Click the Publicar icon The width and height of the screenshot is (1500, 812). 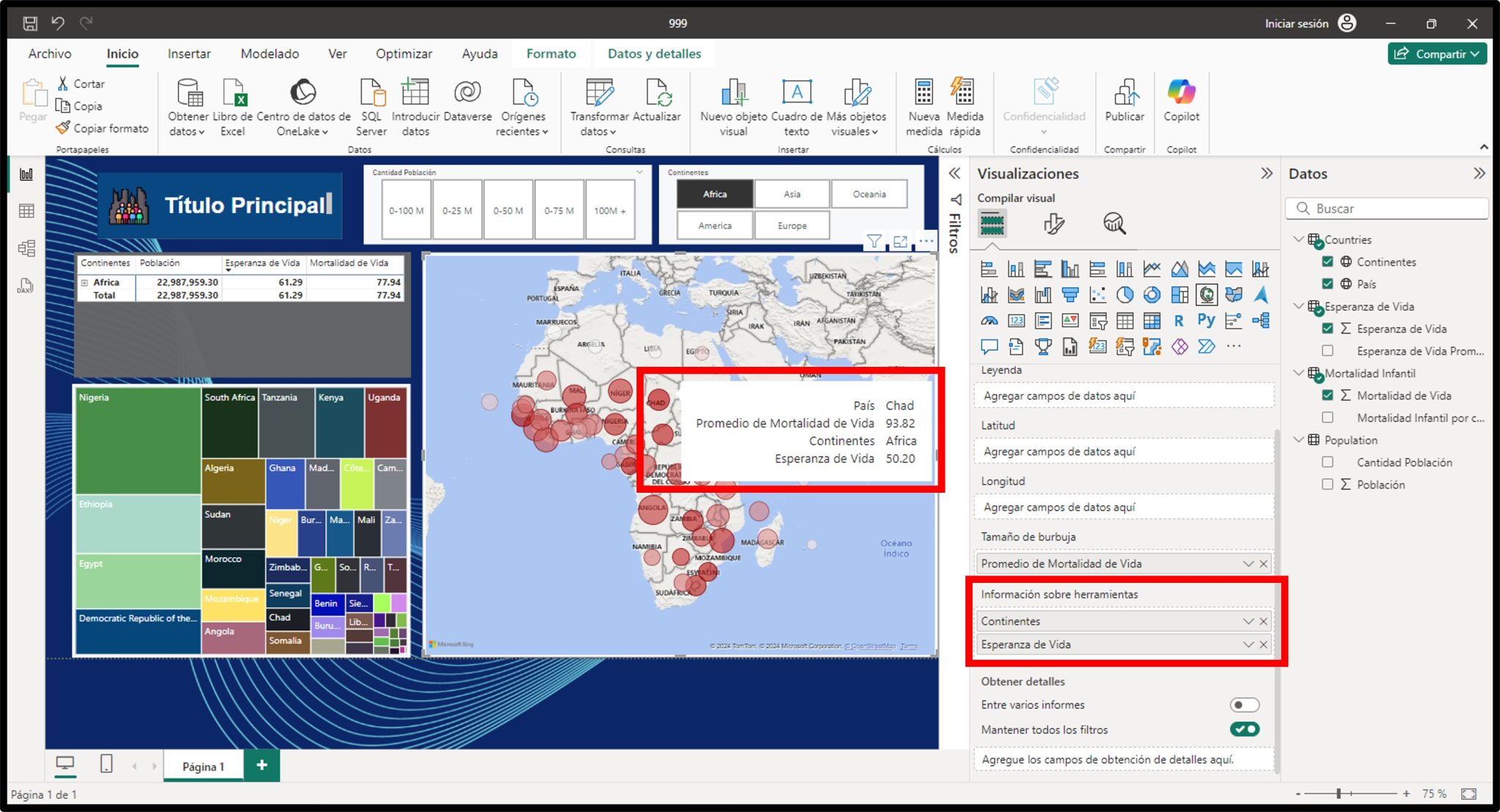pyautogui.click(x=1124, y=99)
